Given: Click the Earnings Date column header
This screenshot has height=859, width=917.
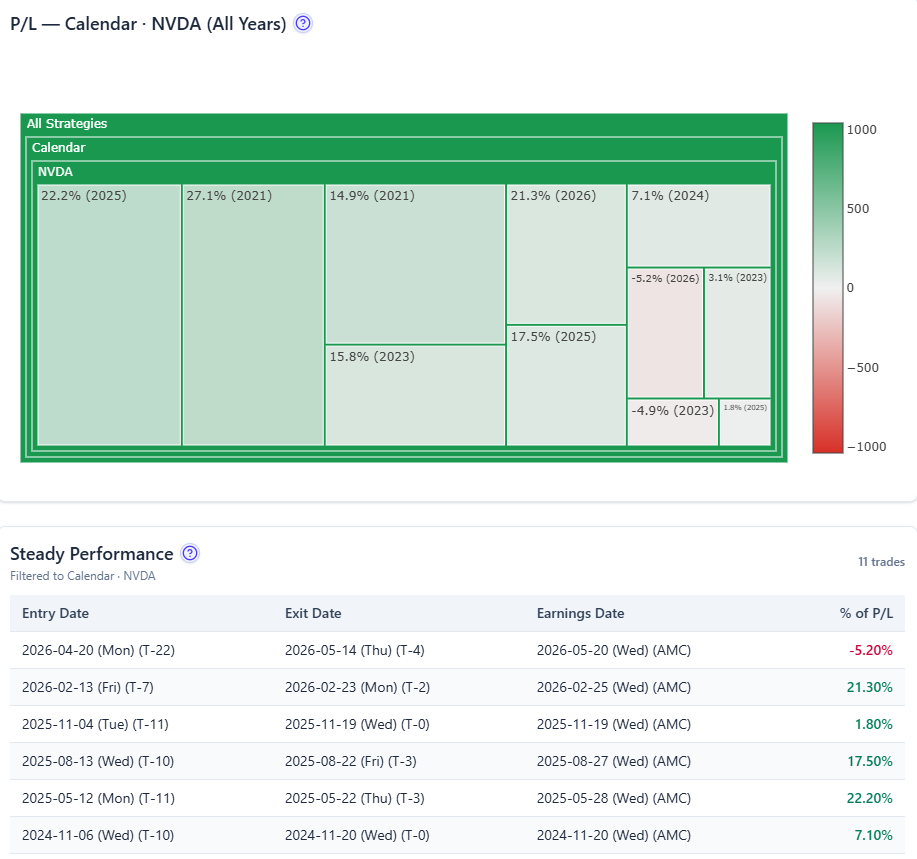Looking at the screenshot, I should pos(580,613).
